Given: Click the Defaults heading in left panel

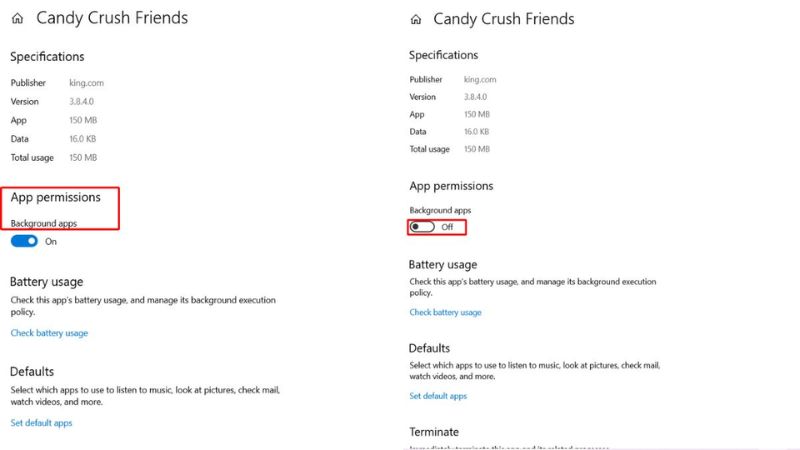Looking at the screenshot, I should click(32, 371).
